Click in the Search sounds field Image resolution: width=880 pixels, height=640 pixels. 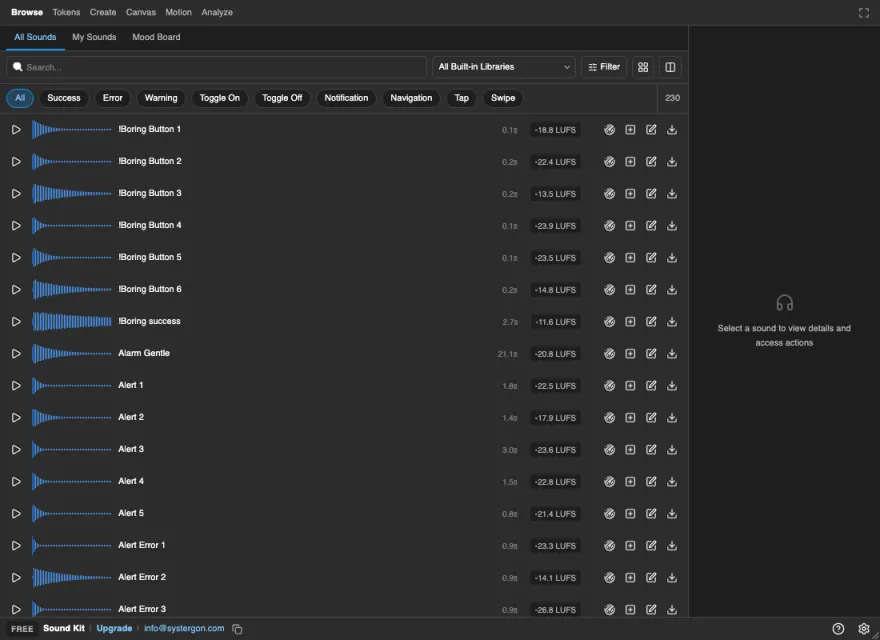point(217,67)
